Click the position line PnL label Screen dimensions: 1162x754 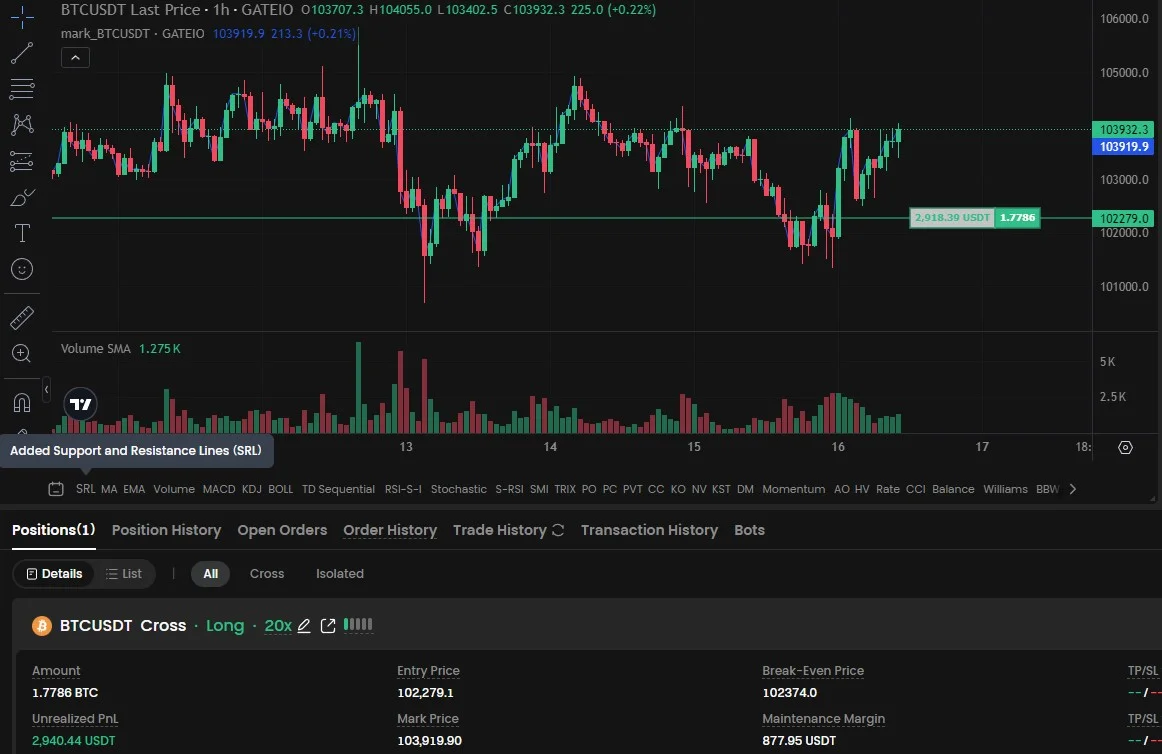pos(952,217)
